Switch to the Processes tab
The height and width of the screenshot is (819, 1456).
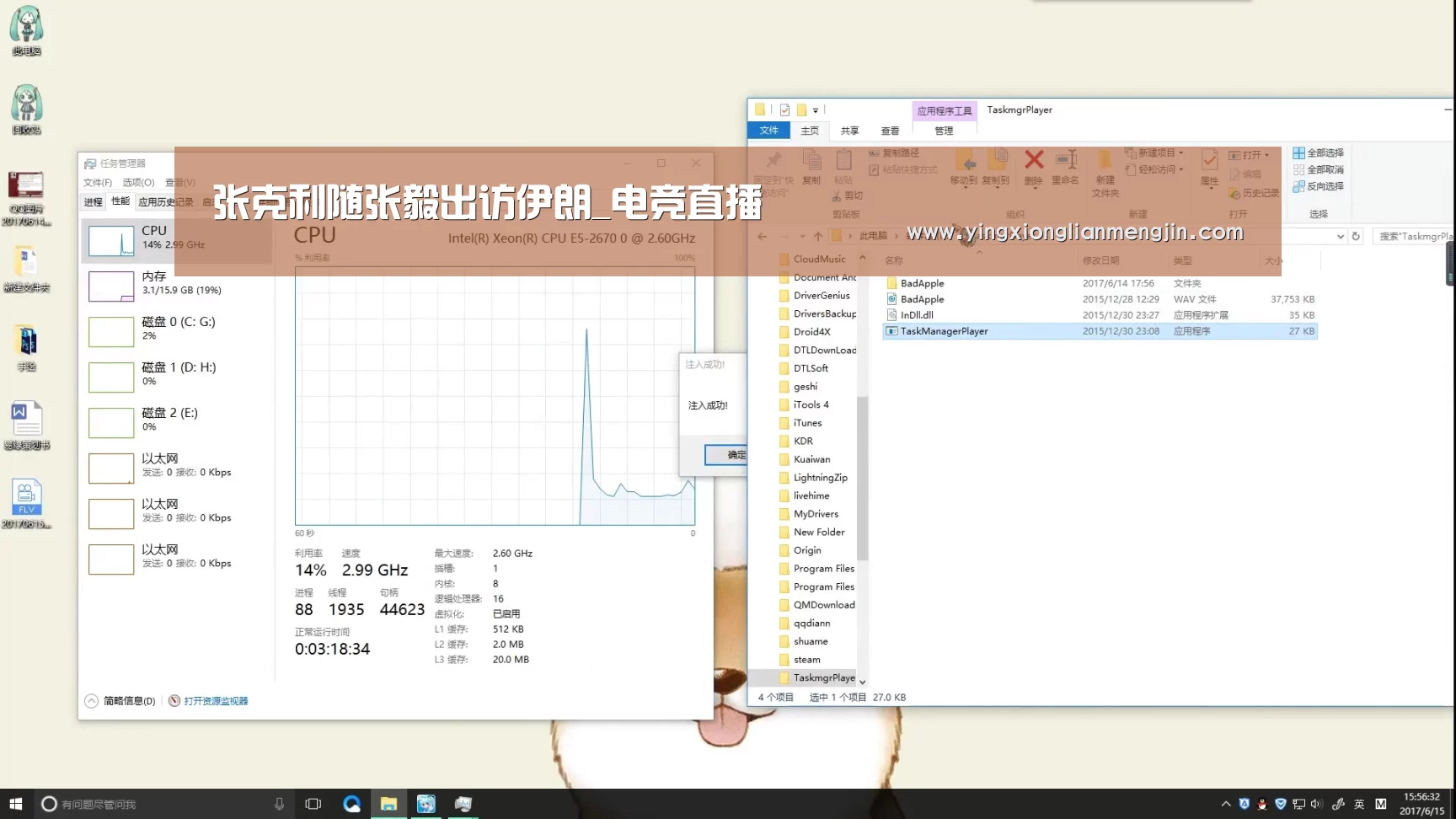click(93, 202)
